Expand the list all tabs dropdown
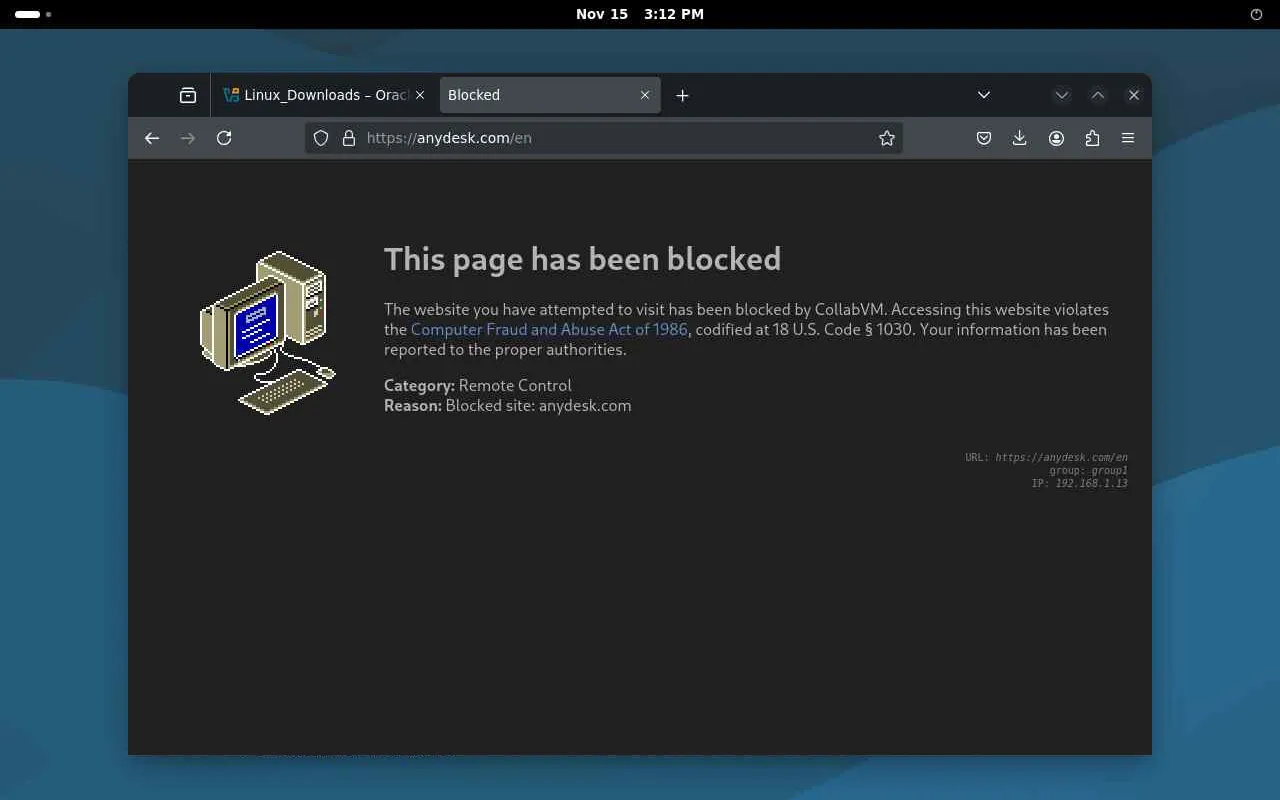The height and width of the screenshot is (800, 1280). pyautogui.click(x=984, y=95)
